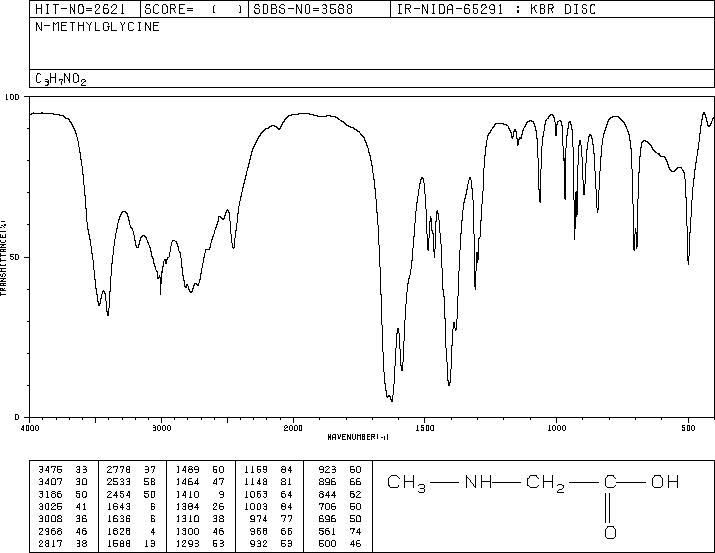This screenshot has height=553, width=715.
Task: Select the C3H7NO2 molecular formula
Action: click(x=61, y=79)
